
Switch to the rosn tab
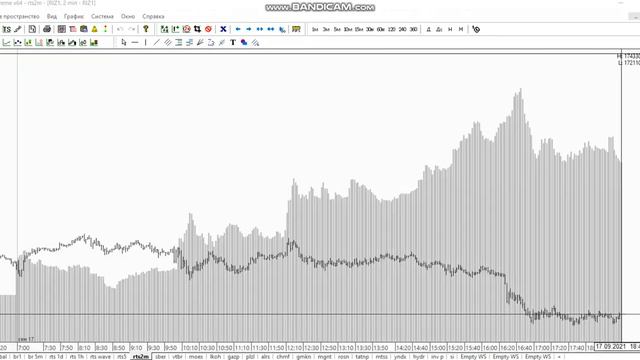(343, 357)
